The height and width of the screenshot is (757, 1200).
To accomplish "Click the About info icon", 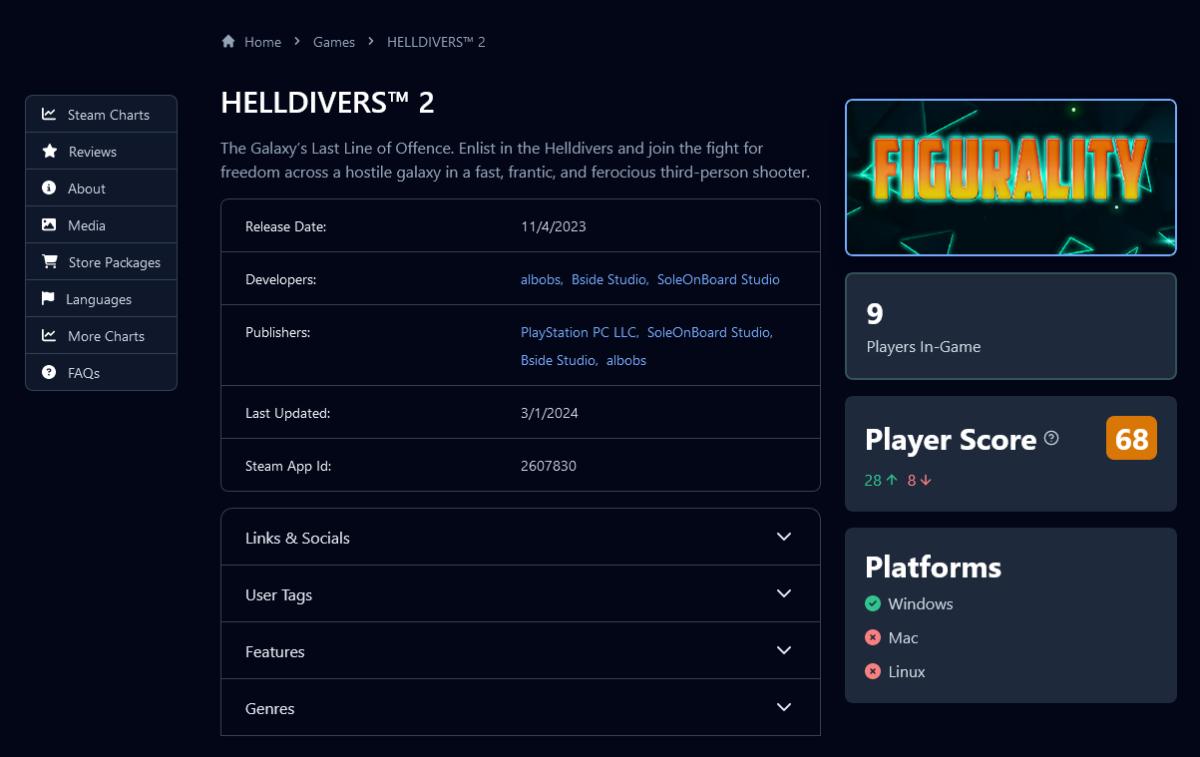I will click(49, 188).
